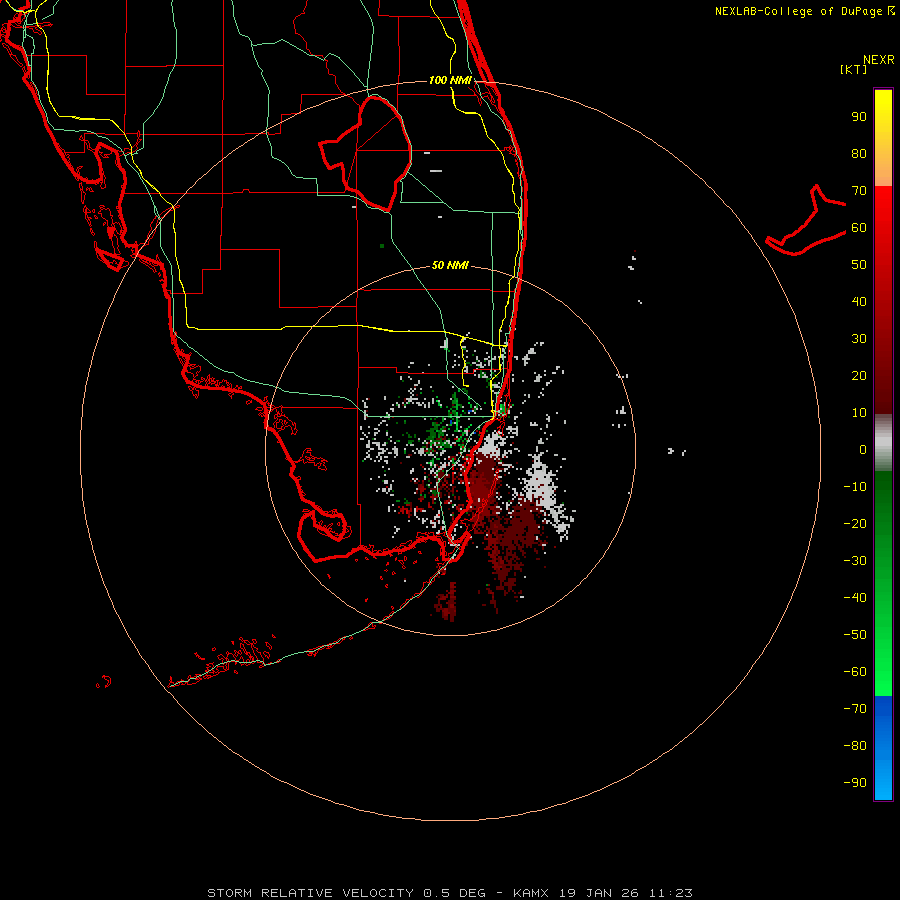Click the -80 value on velocity scale
900x900 pixels.
855,746
